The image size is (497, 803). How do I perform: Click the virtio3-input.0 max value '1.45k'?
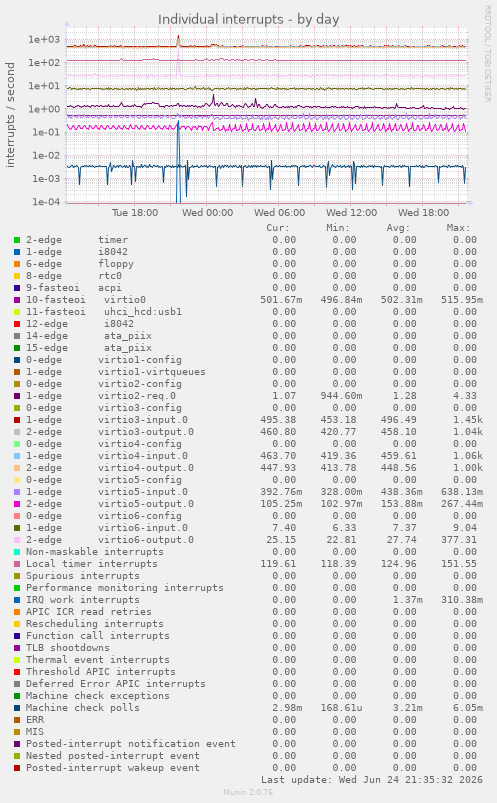tap(468, 420)
